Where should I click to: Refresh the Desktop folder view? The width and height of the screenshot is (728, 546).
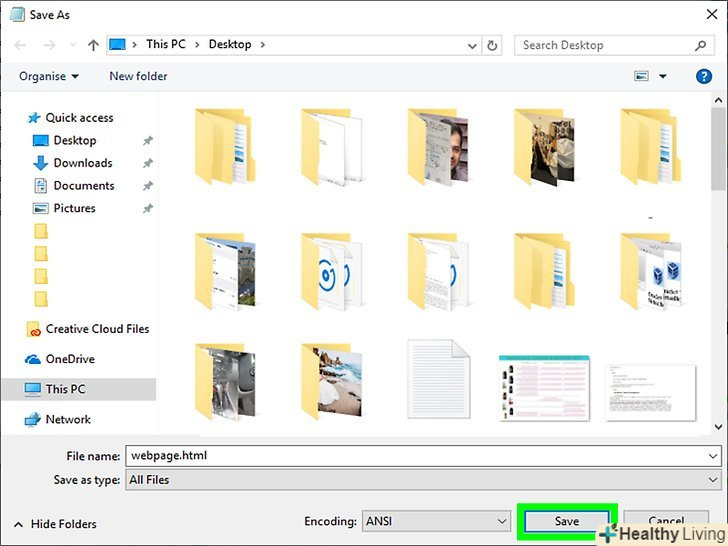tap(492, 46)
